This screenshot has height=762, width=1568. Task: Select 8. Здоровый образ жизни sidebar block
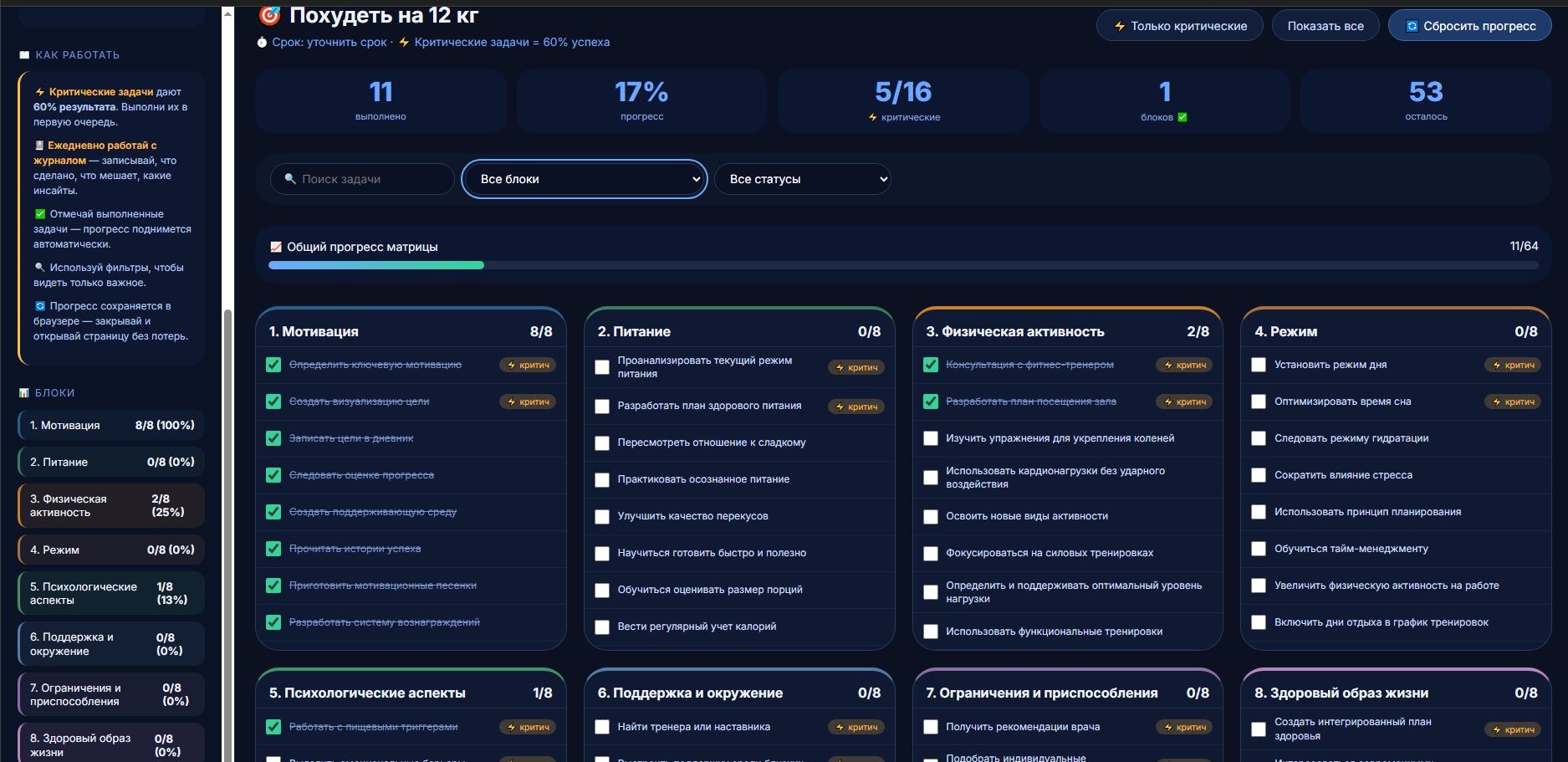point(111,743)
